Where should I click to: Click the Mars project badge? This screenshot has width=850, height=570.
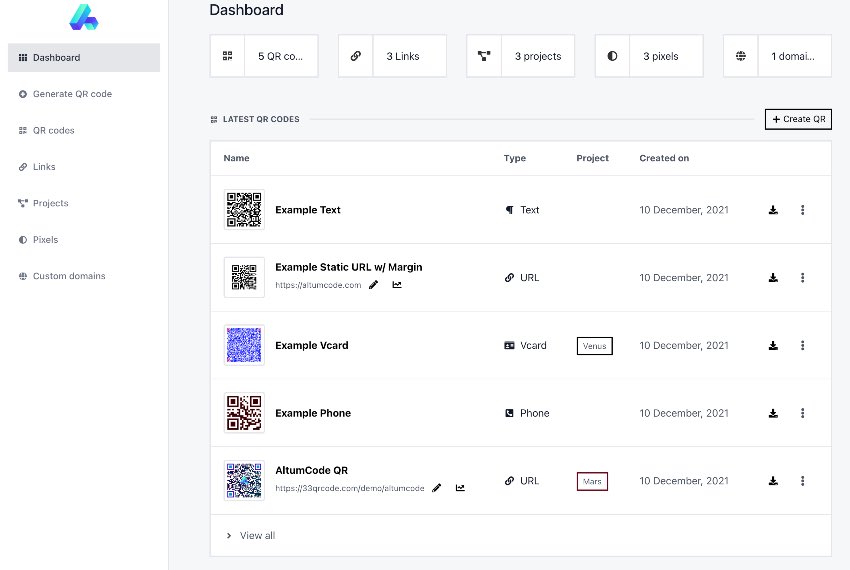pos(592,481)
